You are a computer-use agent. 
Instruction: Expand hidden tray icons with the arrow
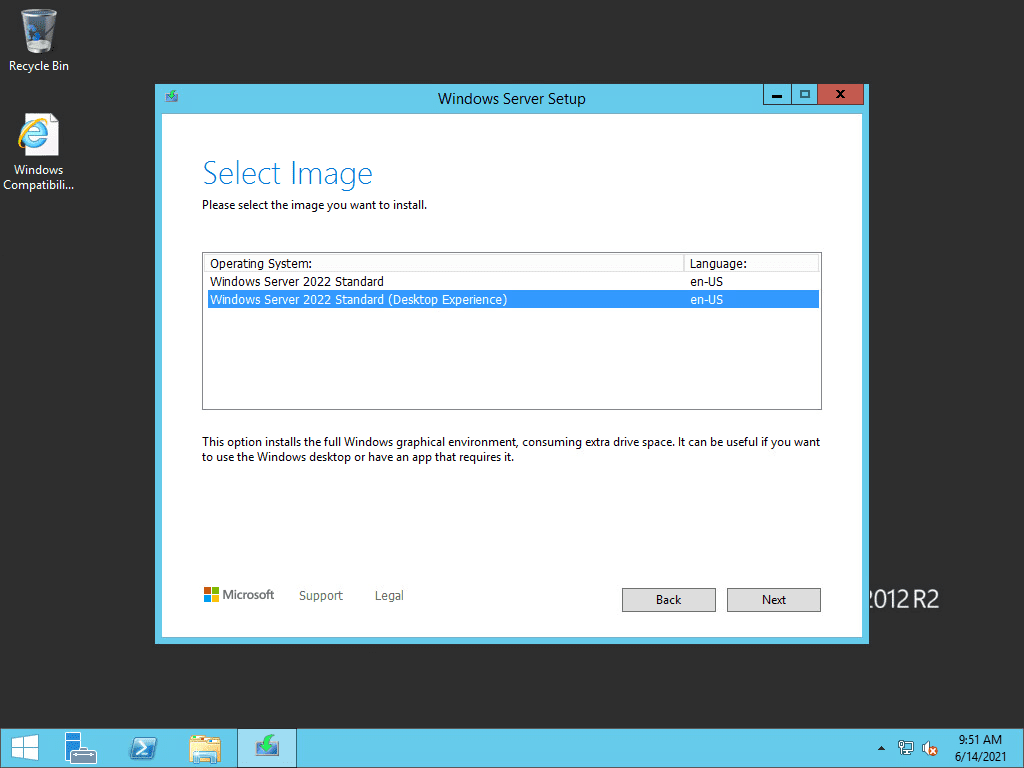[881, 747]
